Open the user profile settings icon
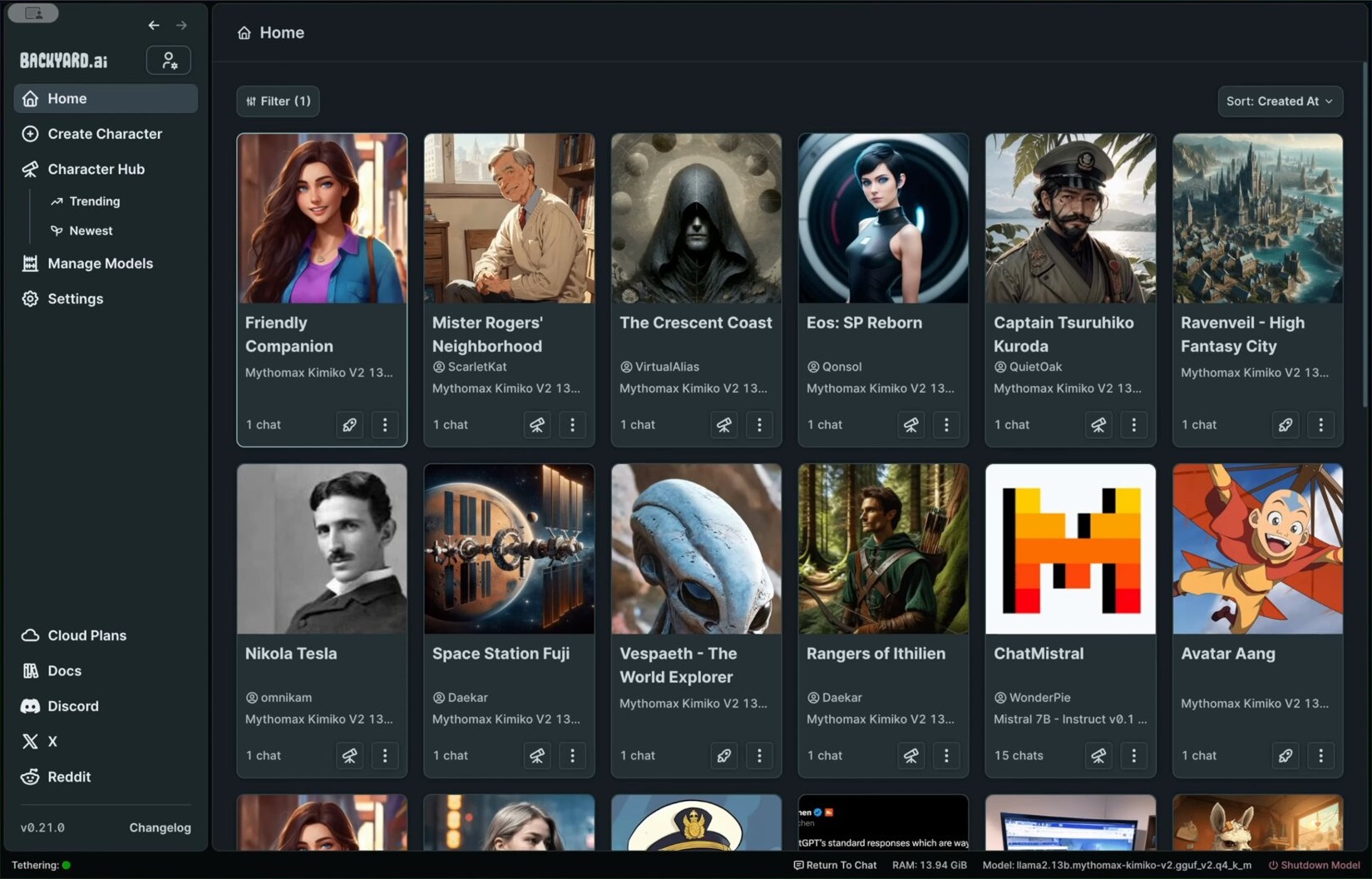 169,60
